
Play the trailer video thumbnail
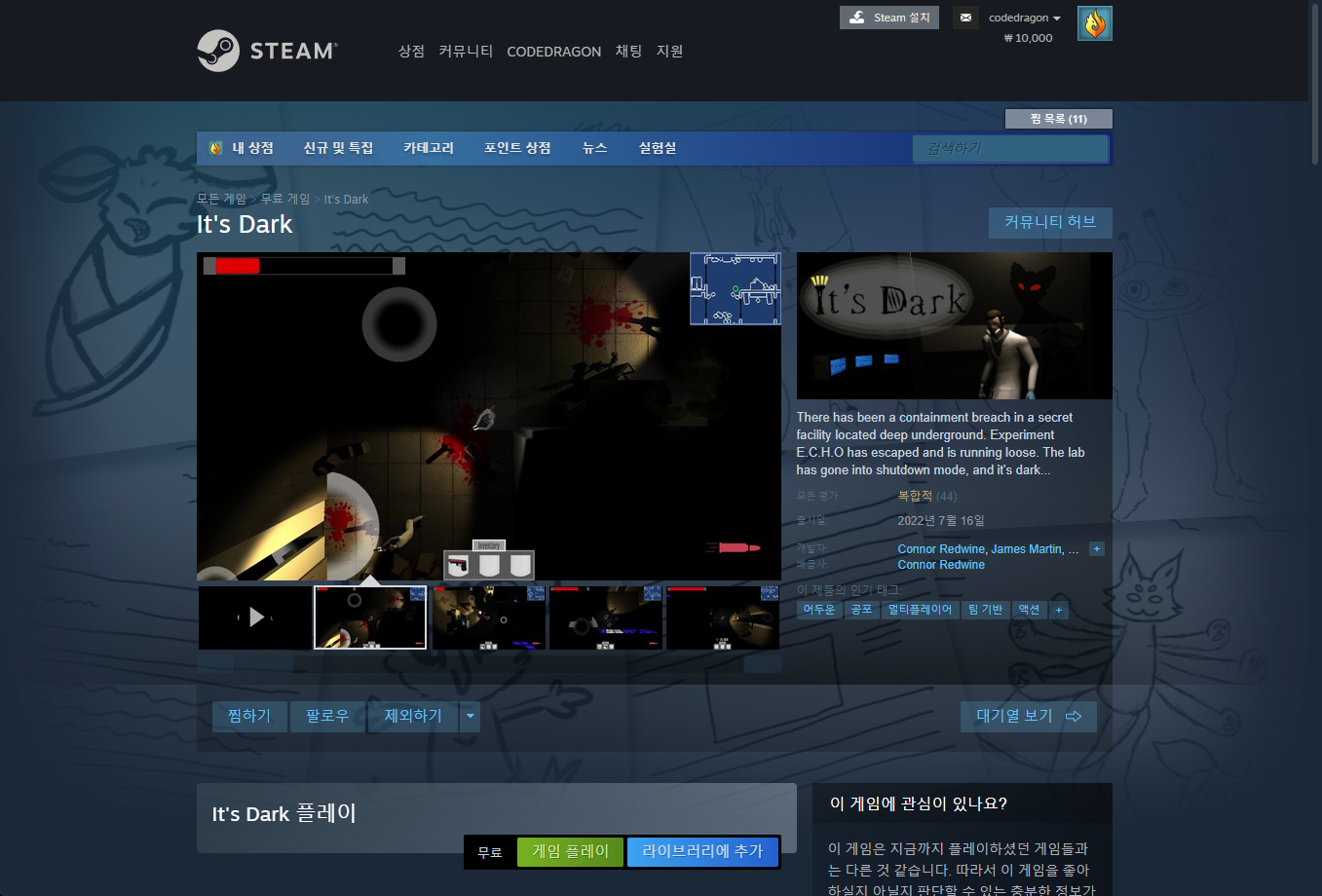[255, 617]
